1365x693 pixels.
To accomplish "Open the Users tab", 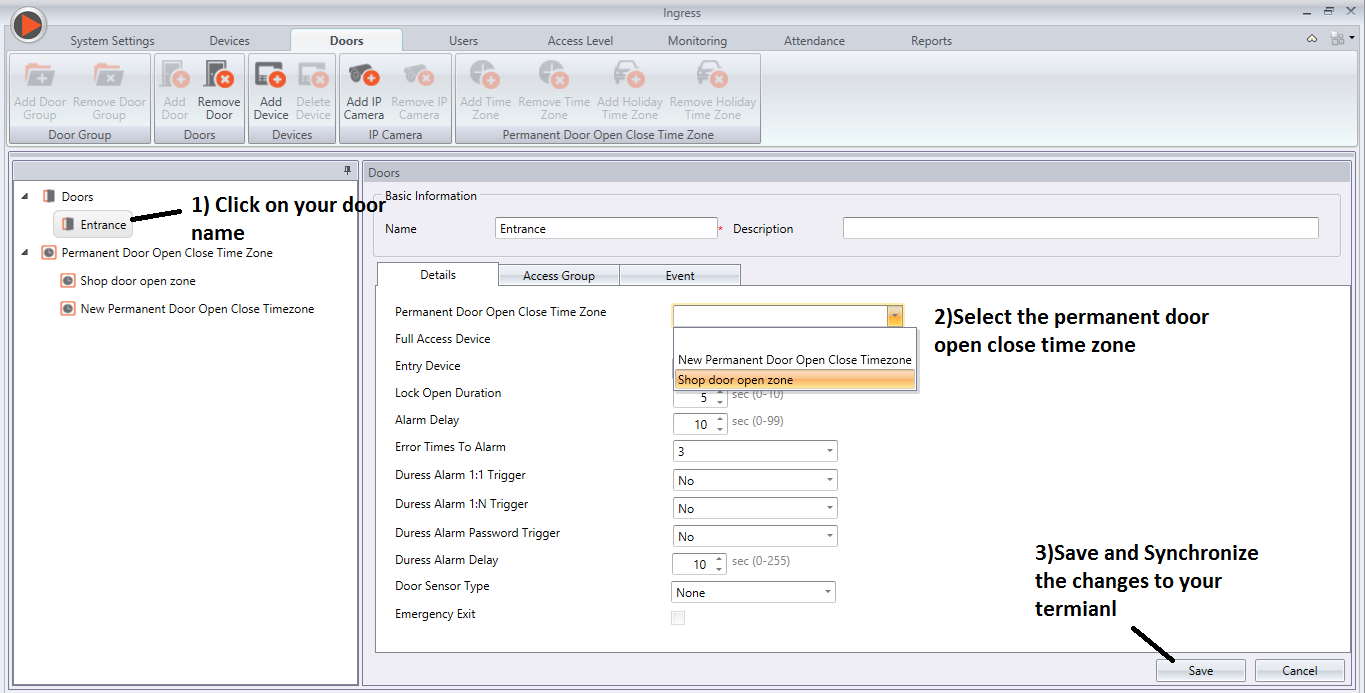I will coord(463,41).
